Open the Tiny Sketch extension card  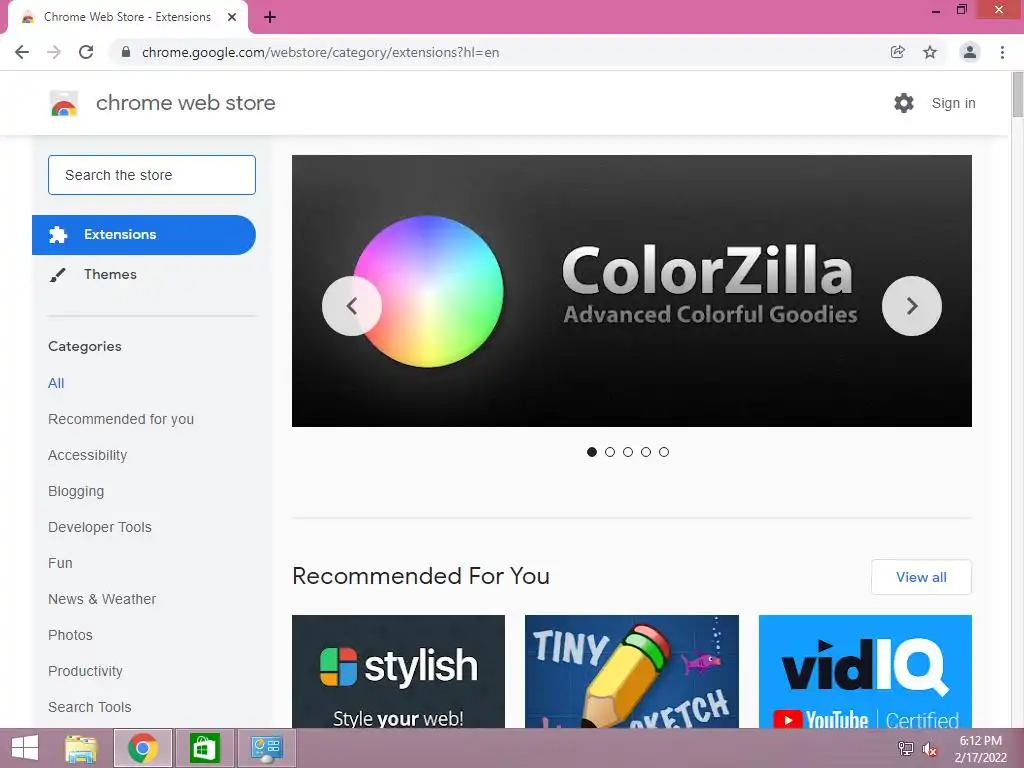[x=632, y=671]
